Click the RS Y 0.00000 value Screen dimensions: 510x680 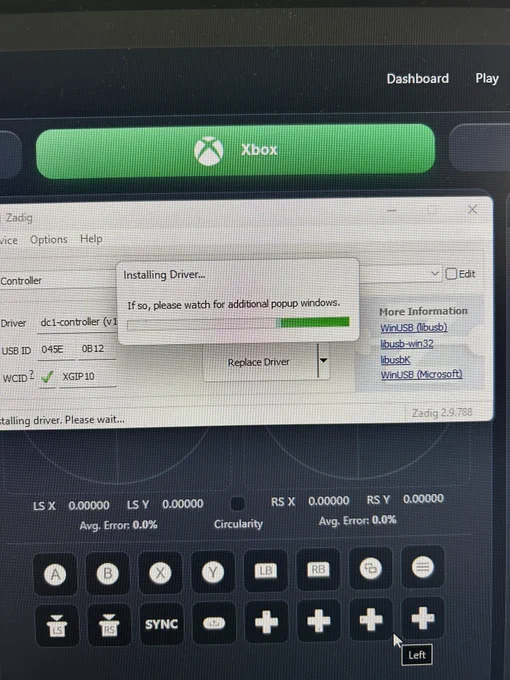click(423, 499)
